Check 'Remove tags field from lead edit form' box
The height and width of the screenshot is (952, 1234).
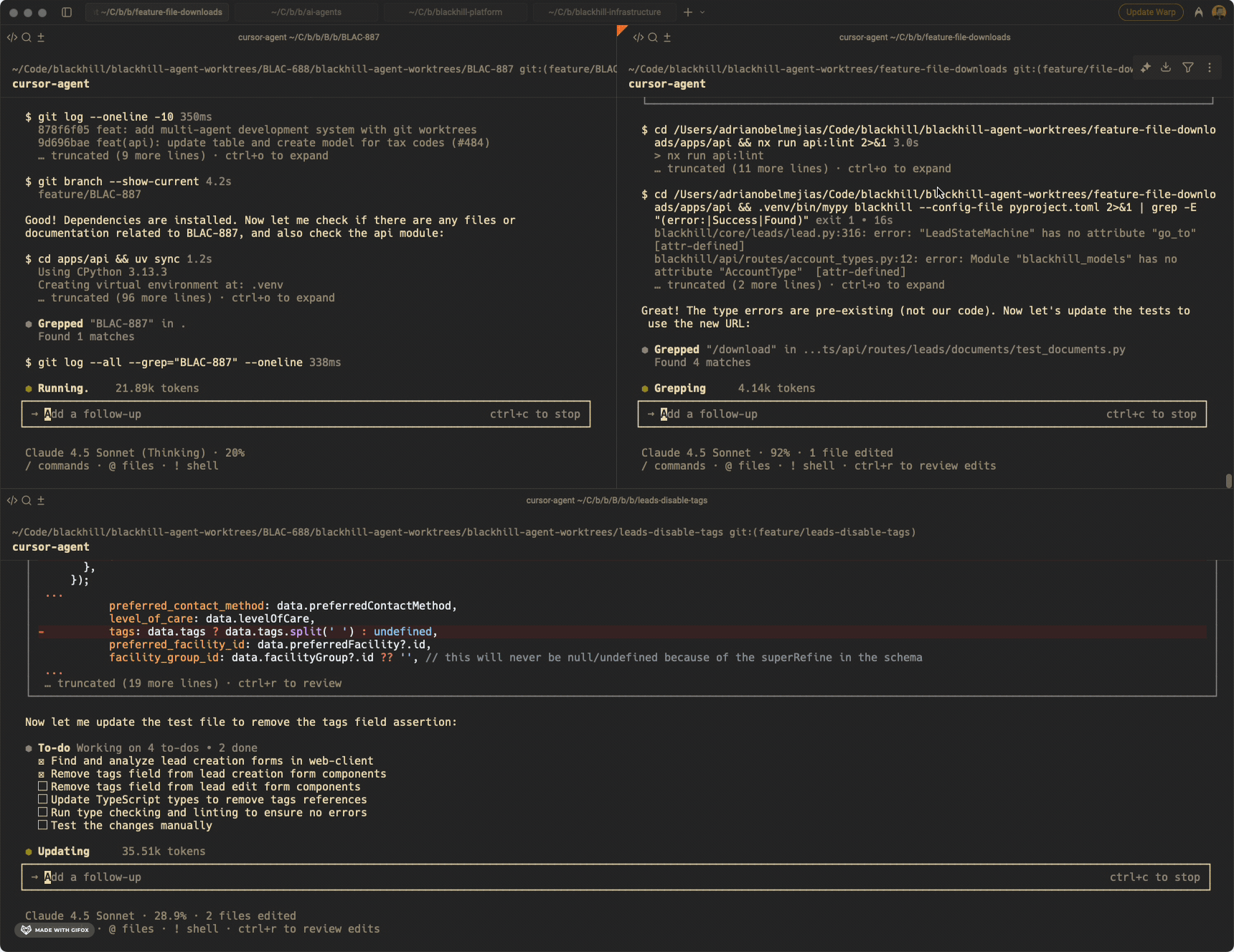point(42,786)
